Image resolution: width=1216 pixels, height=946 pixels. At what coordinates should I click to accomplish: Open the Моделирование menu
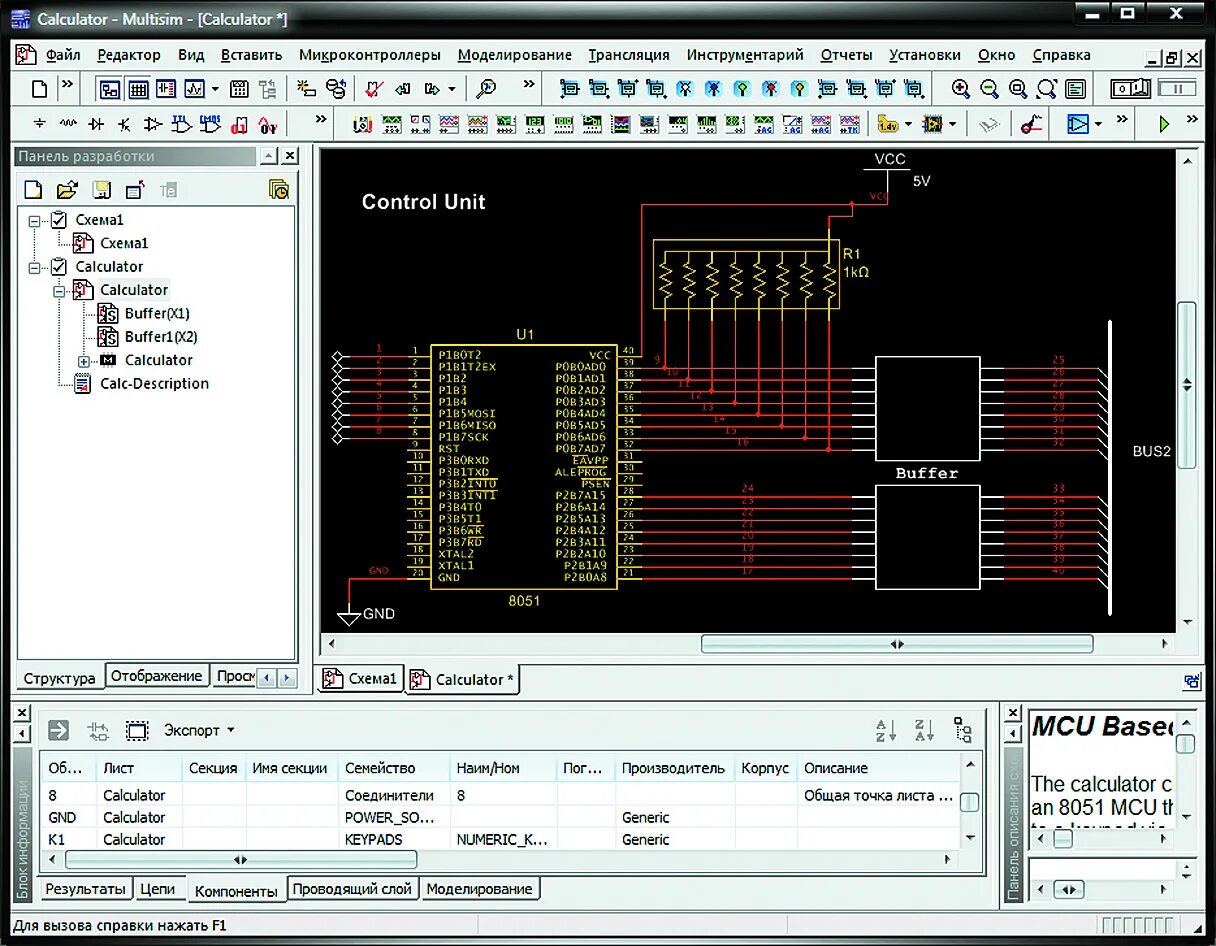pos(515,55)
